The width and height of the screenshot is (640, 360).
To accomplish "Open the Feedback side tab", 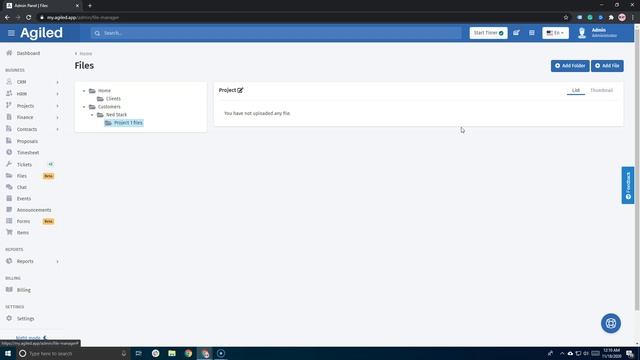I will click(x=628, y=185).
